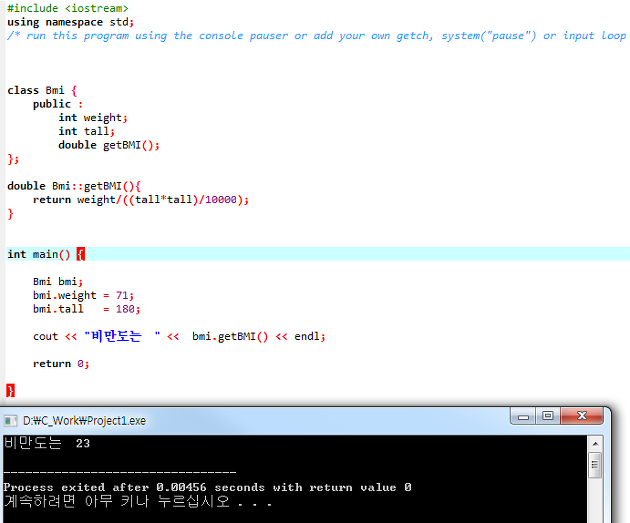The width and height of the screenshot is (630, 523).
Task: Click the 'bmi.tall = 180;' line
Action: tap(86, 309)
